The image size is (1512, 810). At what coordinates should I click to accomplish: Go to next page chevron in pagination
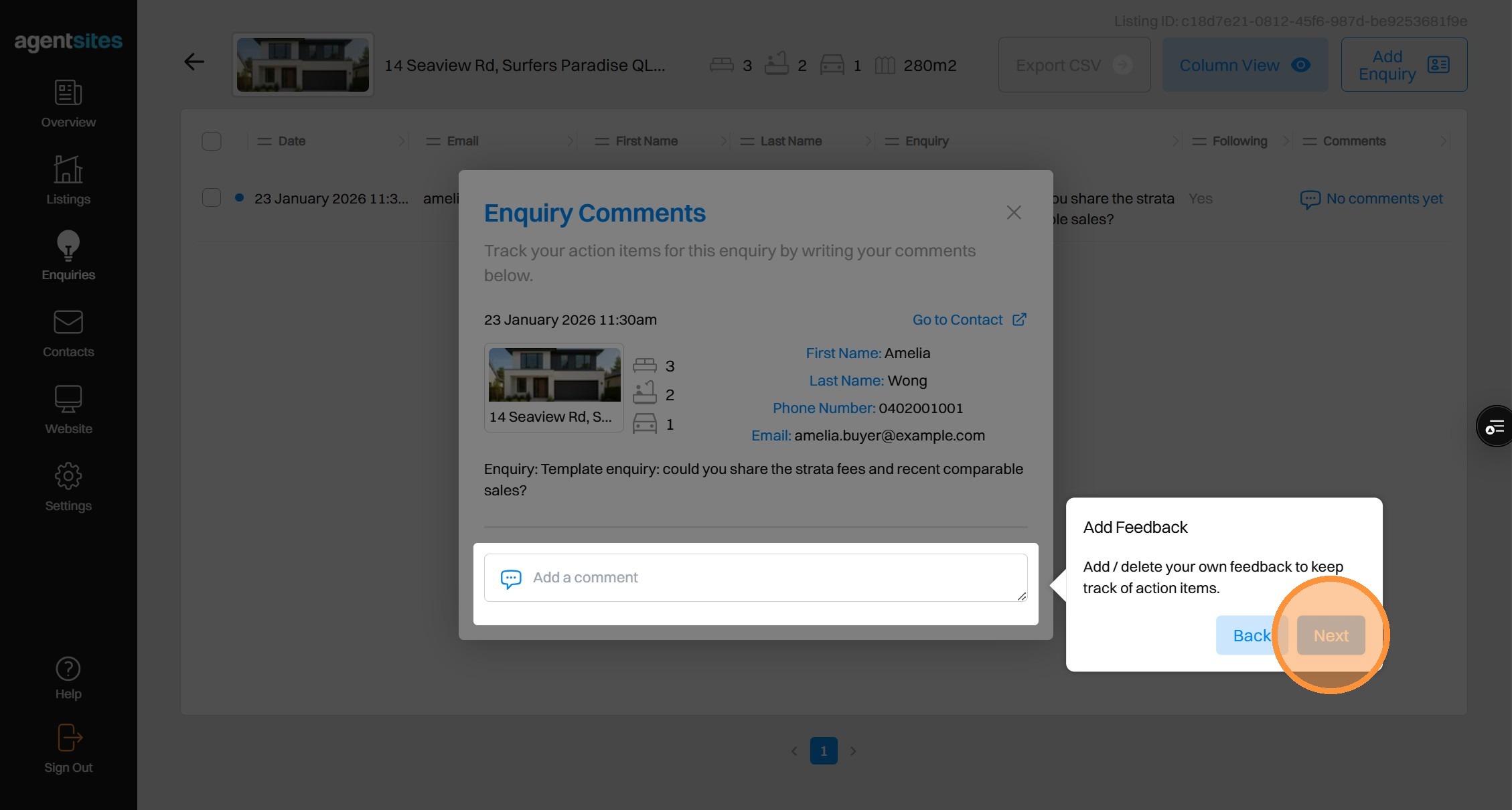click(x=853, y=751)
